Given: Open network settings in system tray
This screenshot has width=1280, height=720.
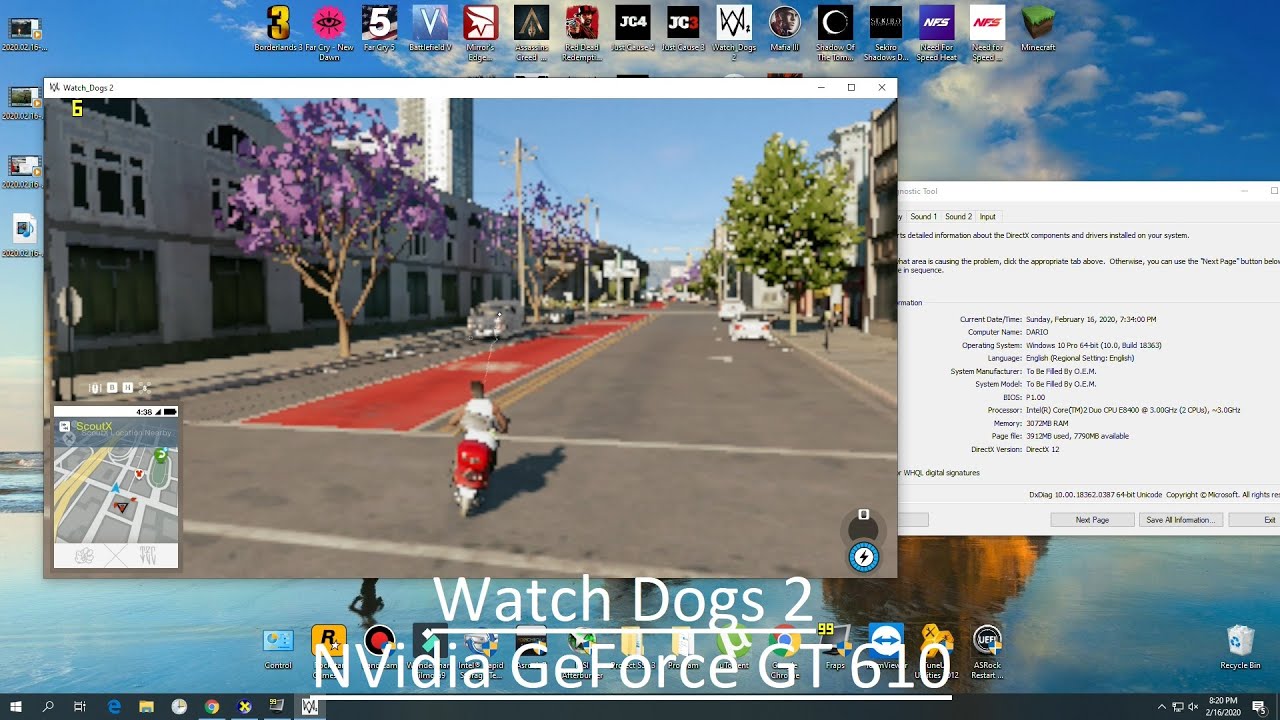Looking at the screenshot, I should point(1177,707).
